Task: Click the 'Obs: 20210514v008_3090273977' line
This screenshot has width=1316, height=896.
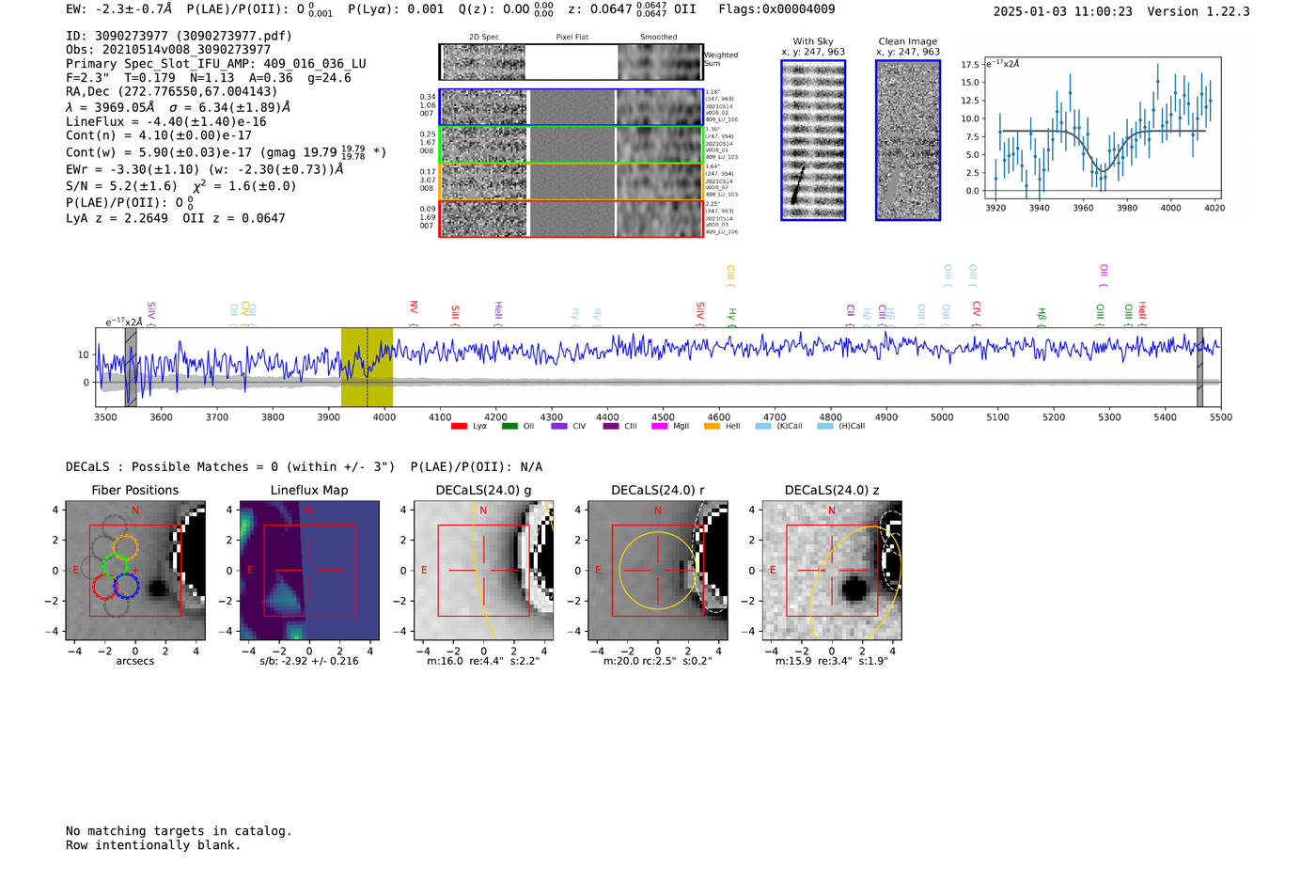Action: [168, 50]
